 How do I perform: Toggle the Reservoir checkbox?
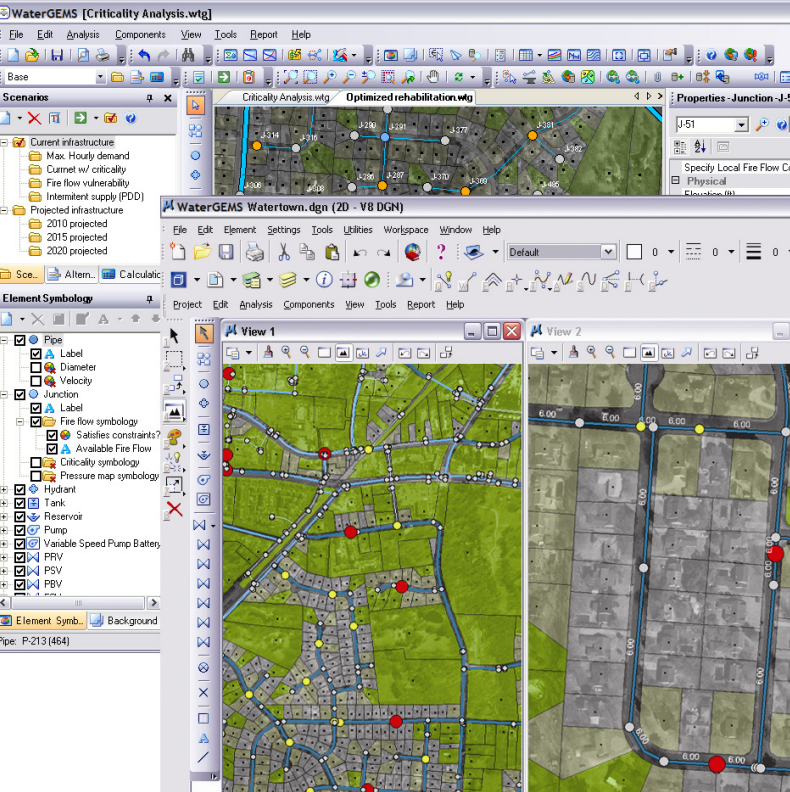[x=20, y=517]
